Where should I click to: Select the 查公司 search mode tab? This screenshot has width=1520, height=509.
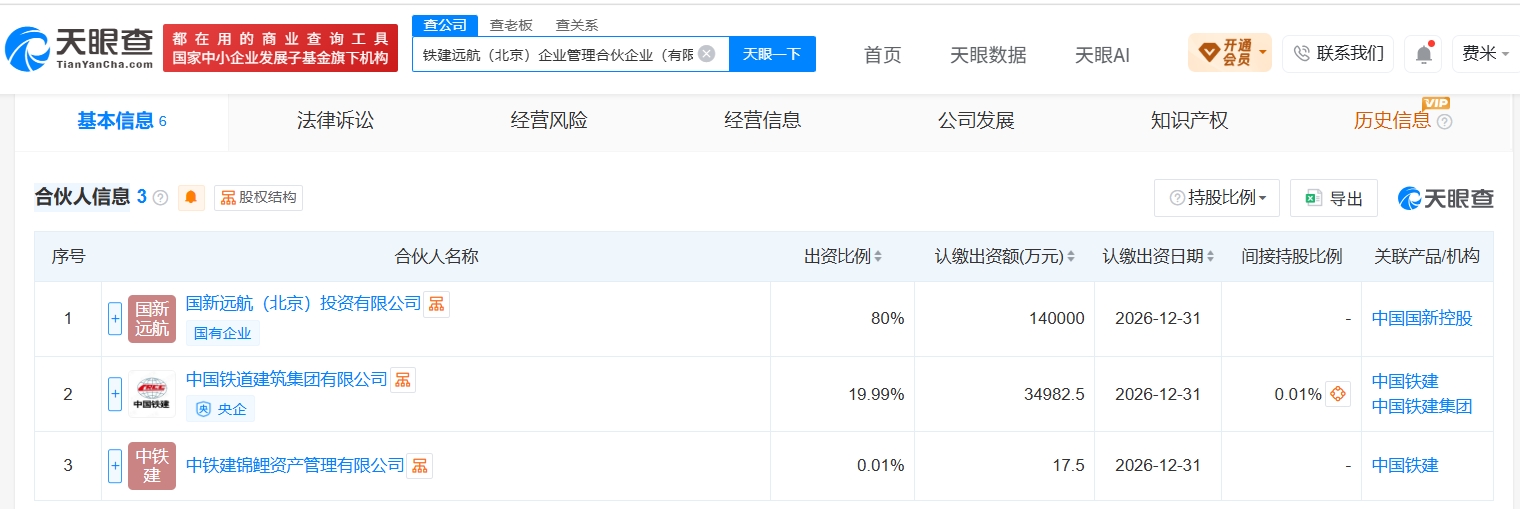tap(444, 25)
